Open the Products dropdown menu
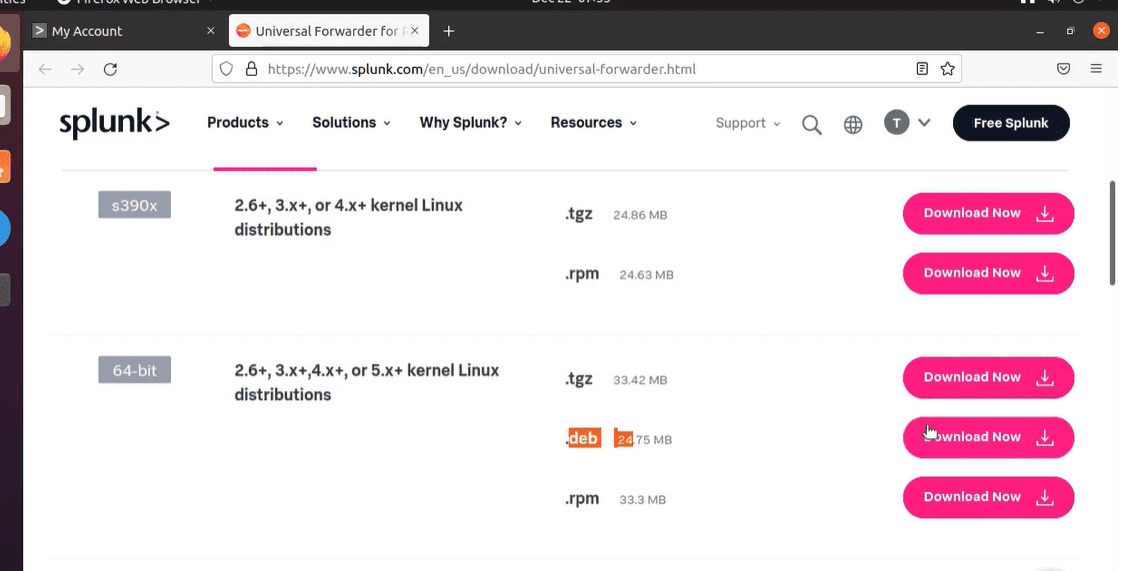1130x571 pixels. pyautogui.click(x=245, y=123)
